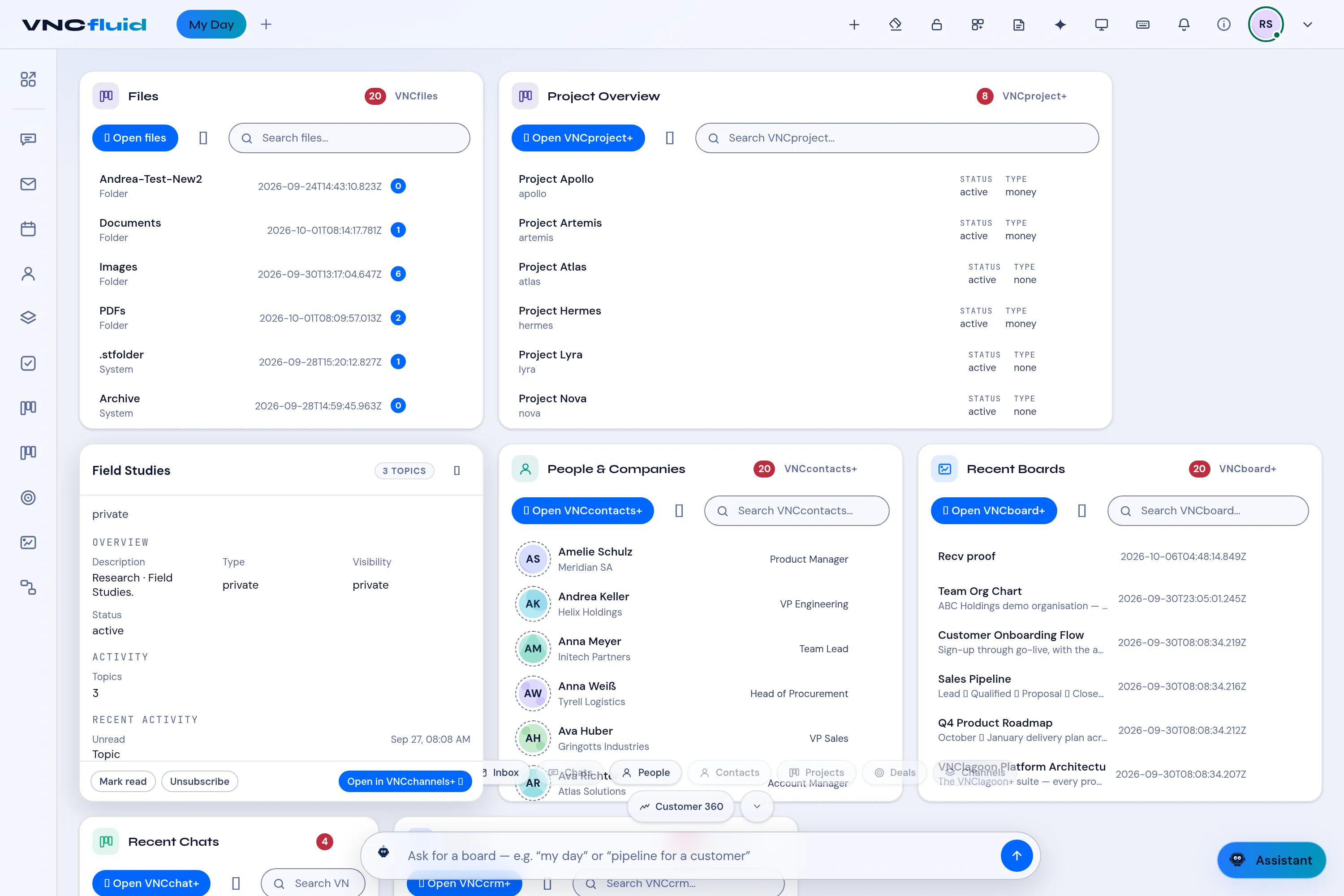The height and width of the screenshot is (896, 1344).
Task: Click the Recent Boards widget header icon
Action: click(x=944, y=469)
